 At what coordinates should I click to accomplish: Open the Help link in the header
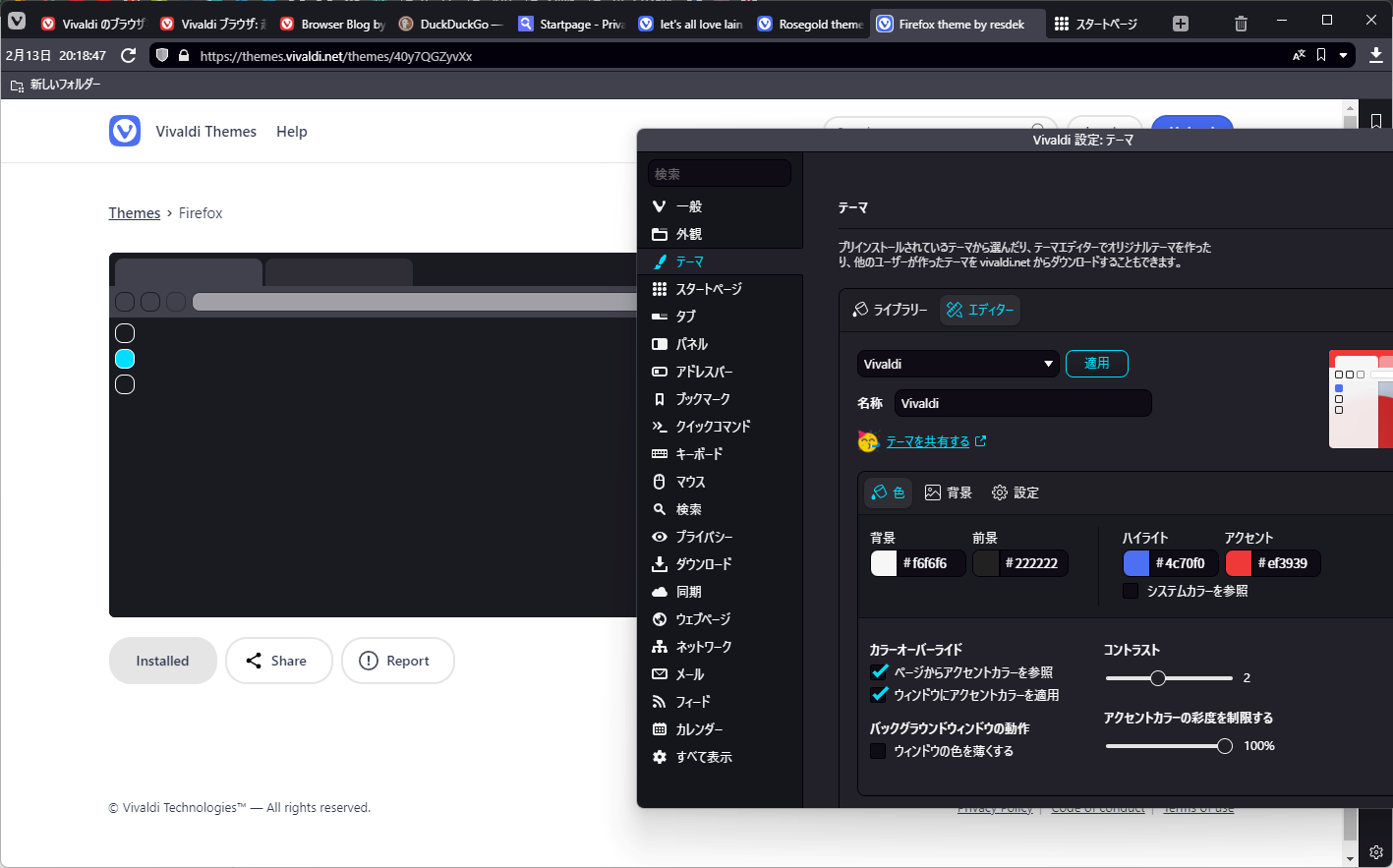[292, 132]
